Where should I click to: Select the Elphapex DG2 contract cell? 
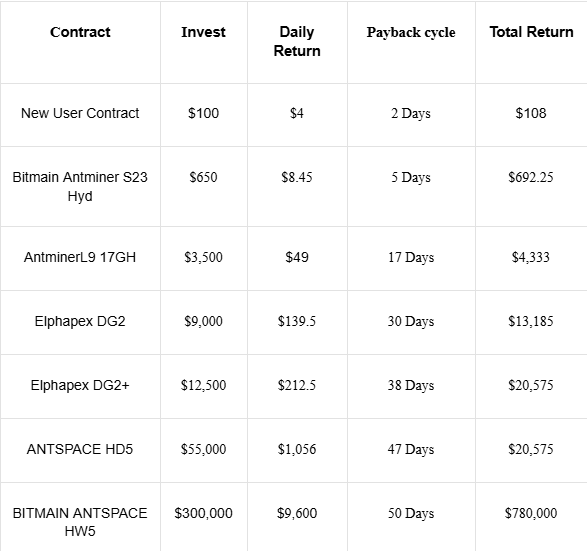(x=80, y=322)
